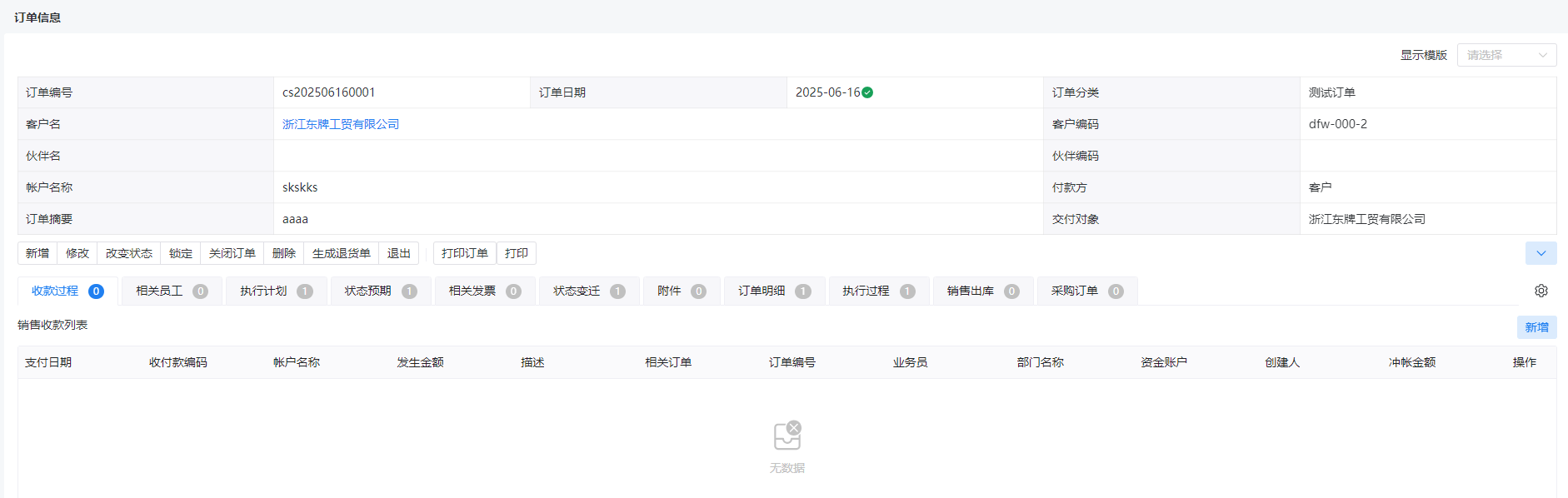
Task: Click the 生成退货单 button
Action: coord(342,253)
